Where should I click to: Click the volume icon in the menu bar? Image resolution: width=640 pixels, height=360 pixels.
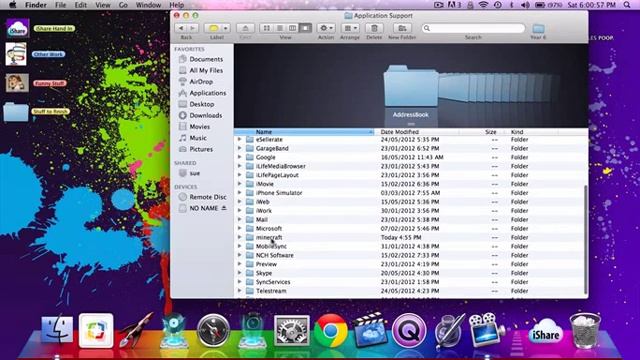pyautogui.click(x=525, y=5)
